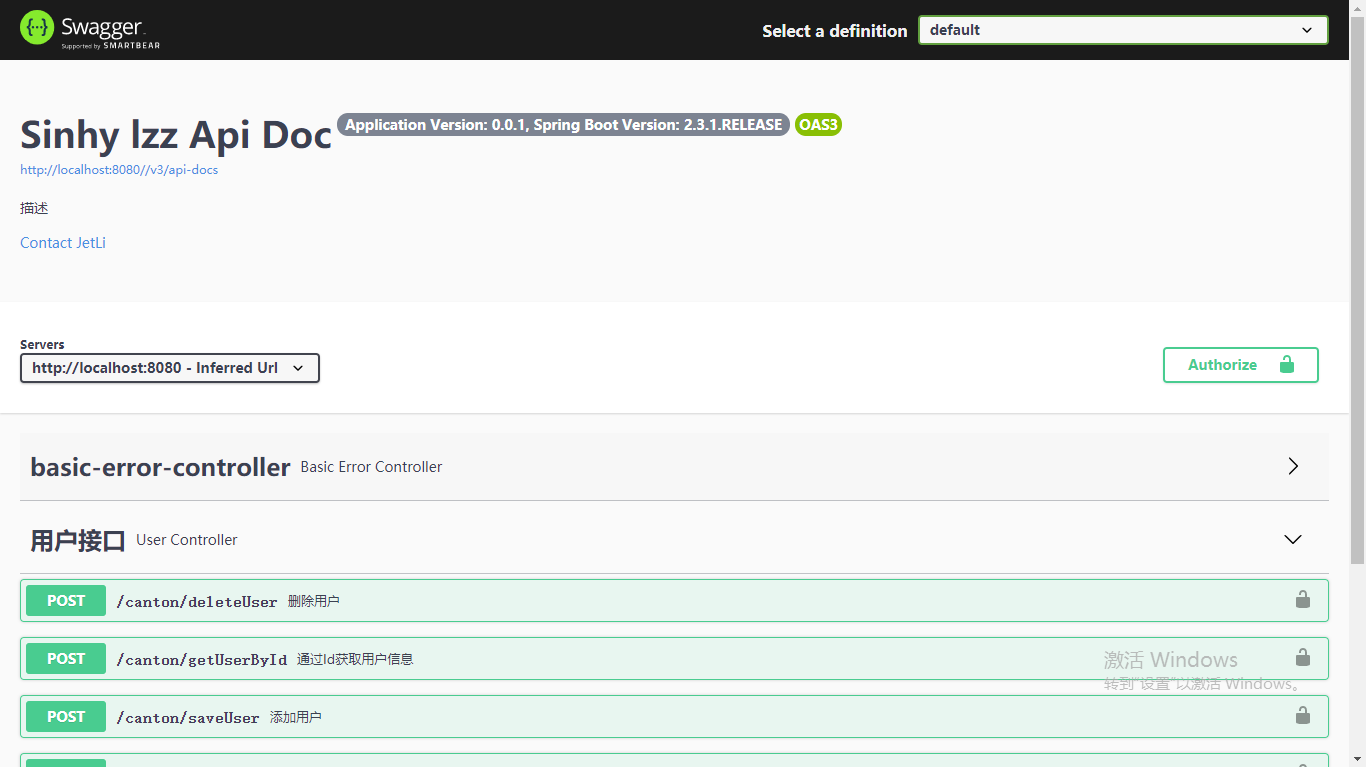Viewport: 1366px width, 767px height.
Task: Click the POST badge on the getUserById endpoint
Action: [x=65, y=658]
